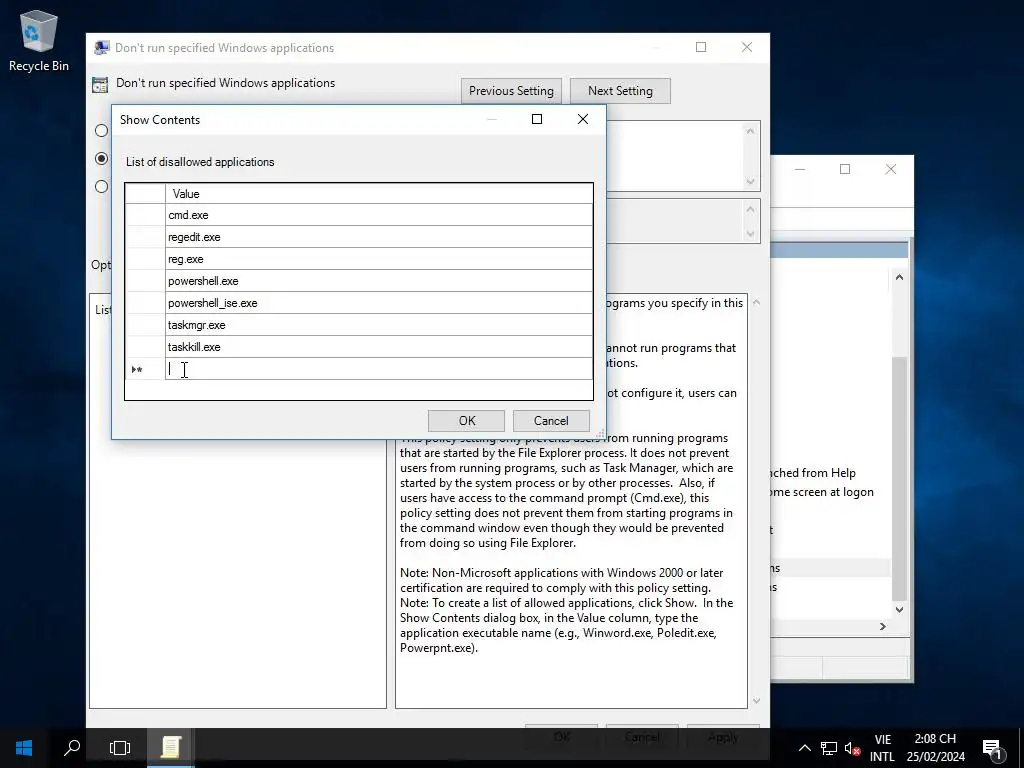
Task: Open the muted volume tray icon
Action: (852, 748)
